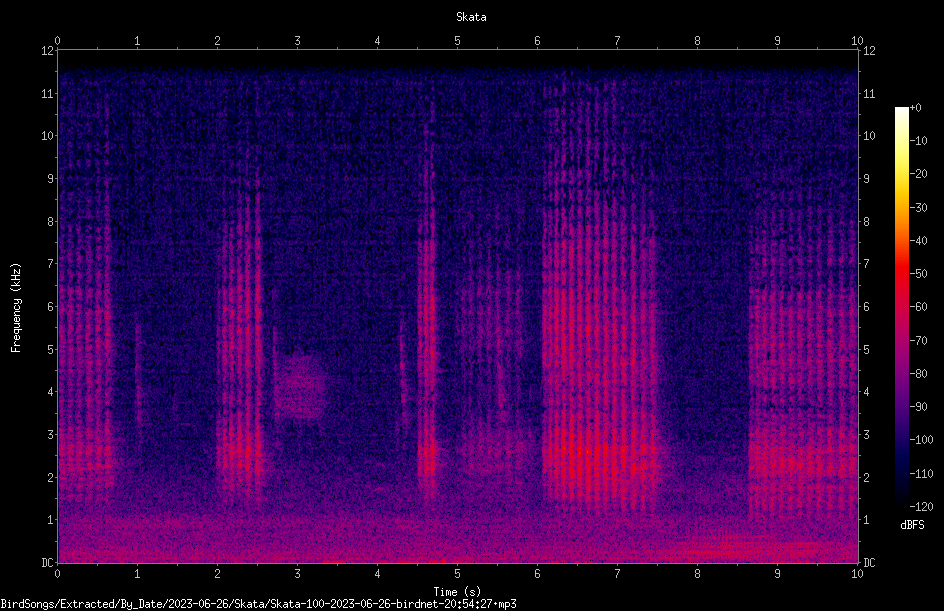The image size is (944, 611).
Task: Click the "12" tick on right frequency axis
Action: (x=869, y=51)
